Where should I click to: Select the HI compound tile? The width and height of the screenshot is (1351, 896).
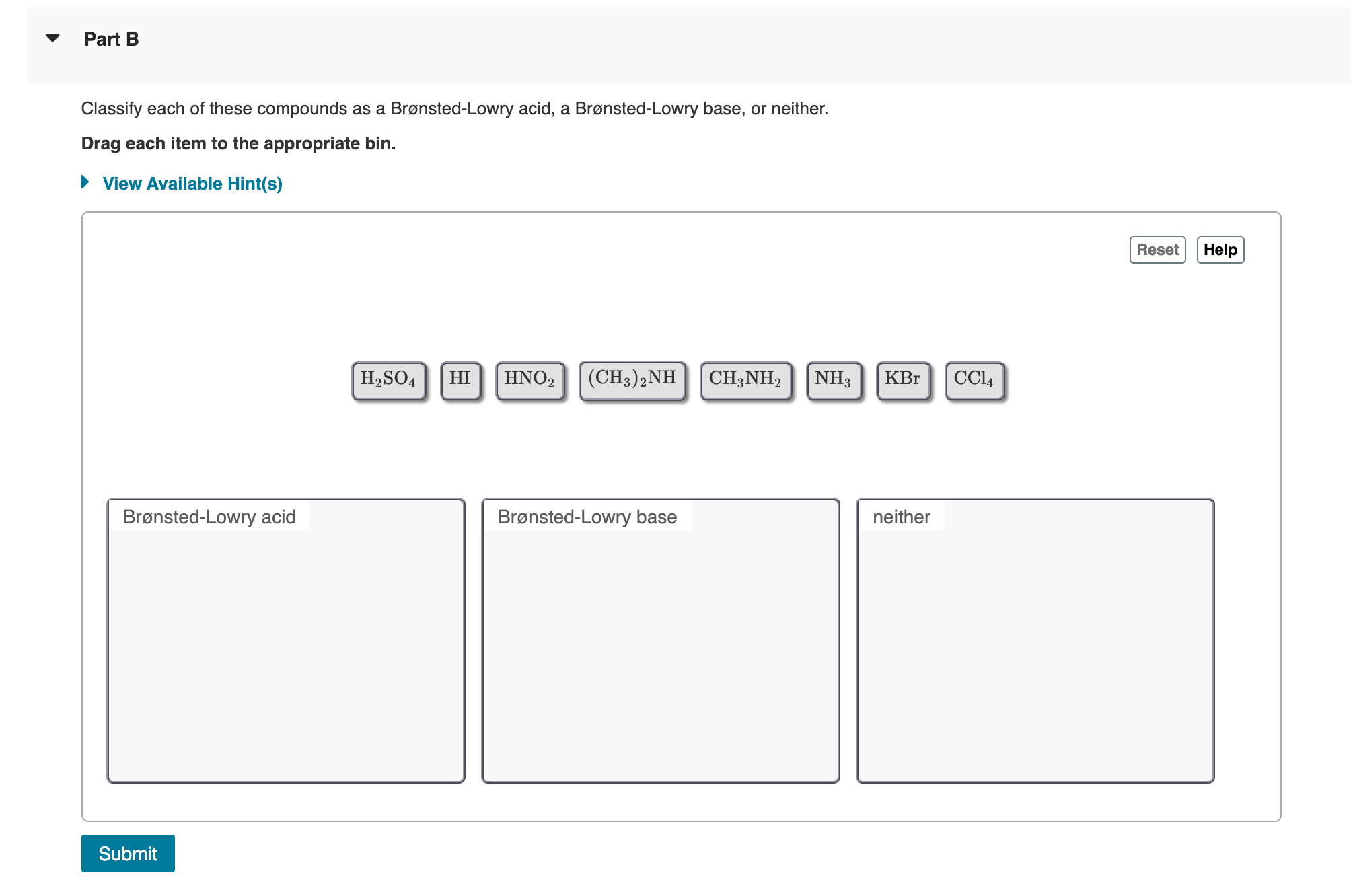pos(461,380)
